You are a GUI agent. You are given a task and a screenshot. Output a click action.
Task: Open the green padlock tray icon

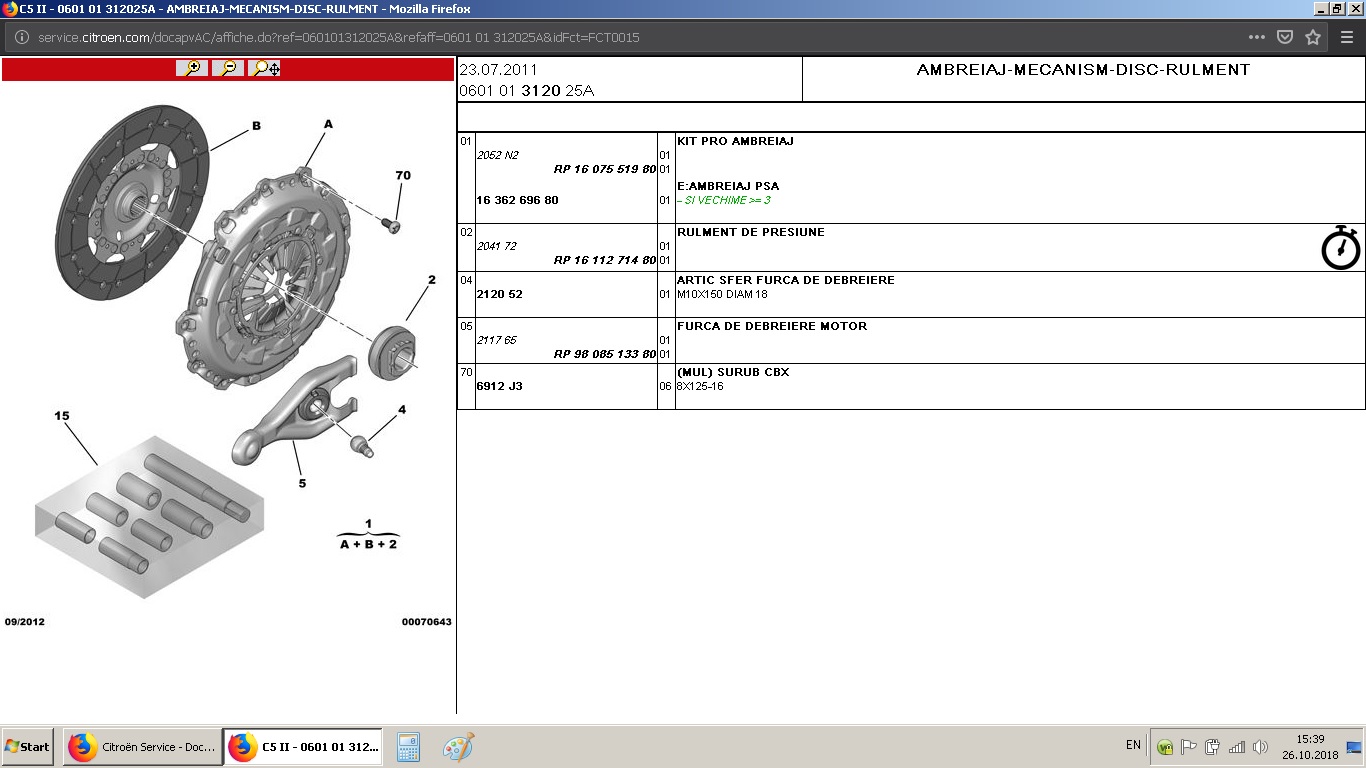coord(1164,747)
